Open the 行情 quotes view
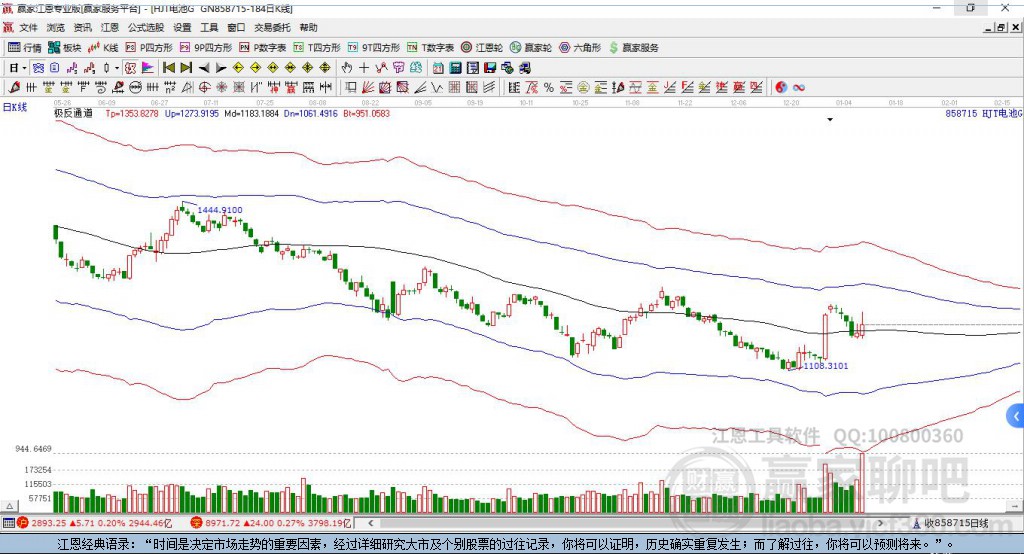1024x554 pixels. pos(24,48)
